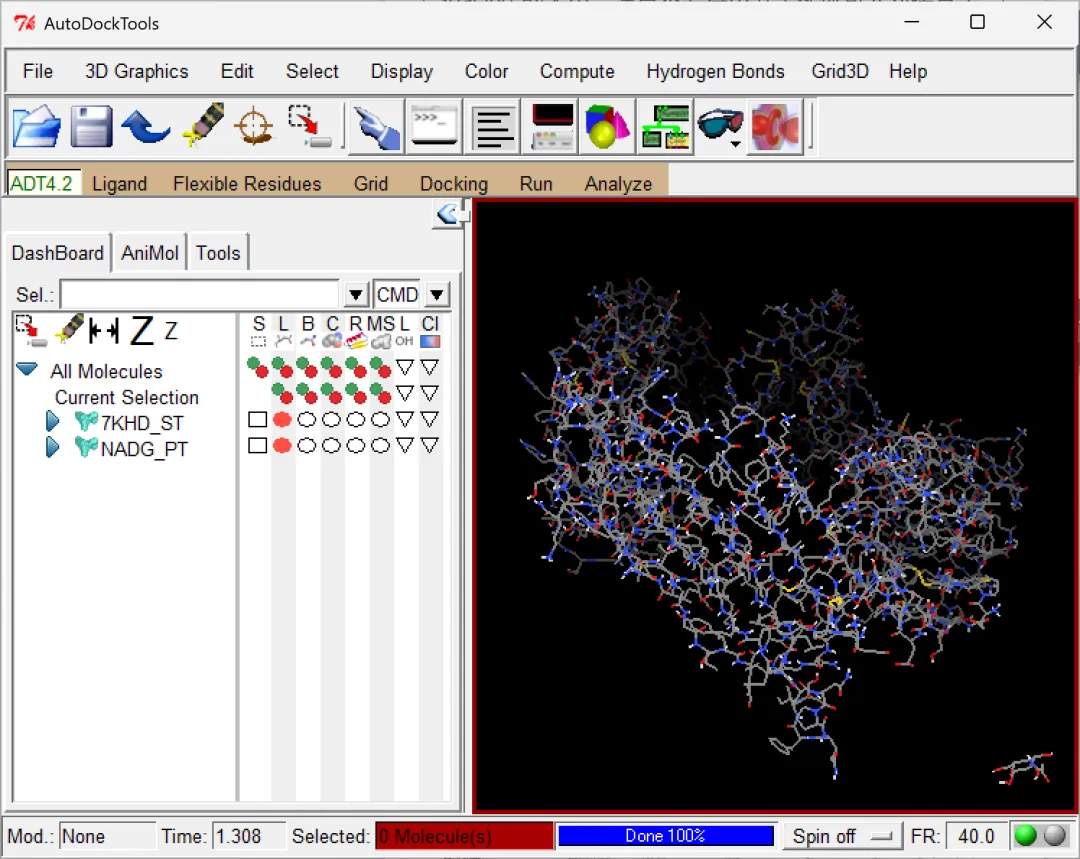Select the mouse Picking pointer icon
The image size is (1080, 859).
coord(376,127)
